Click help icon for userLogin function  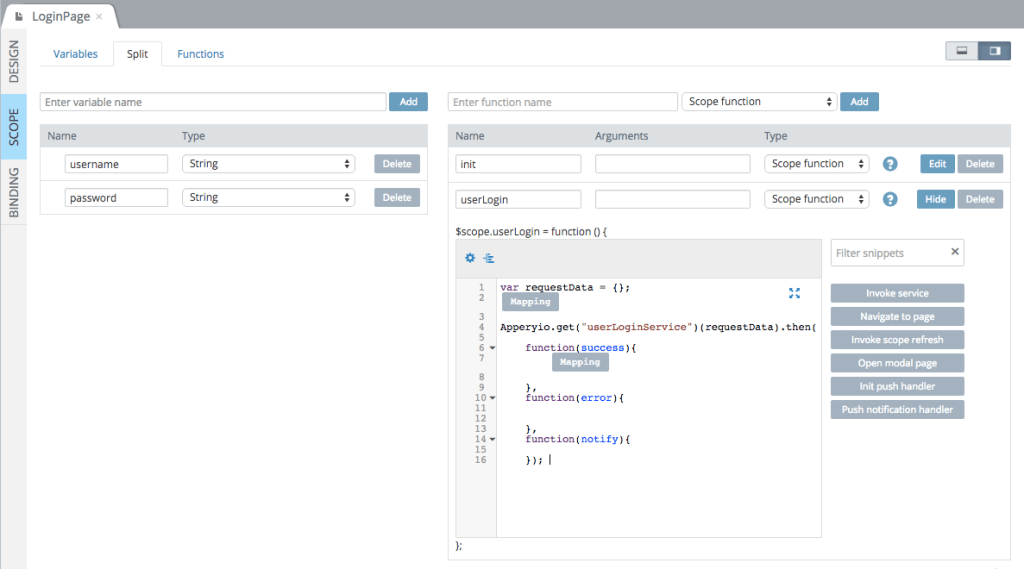(x=890, y=200)
